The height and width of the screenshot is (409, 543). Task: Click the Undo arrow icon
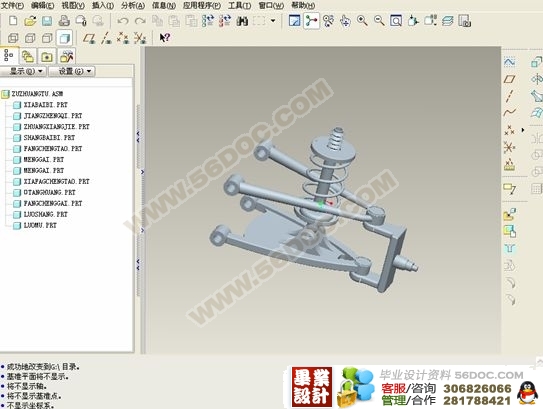(123, 21)
